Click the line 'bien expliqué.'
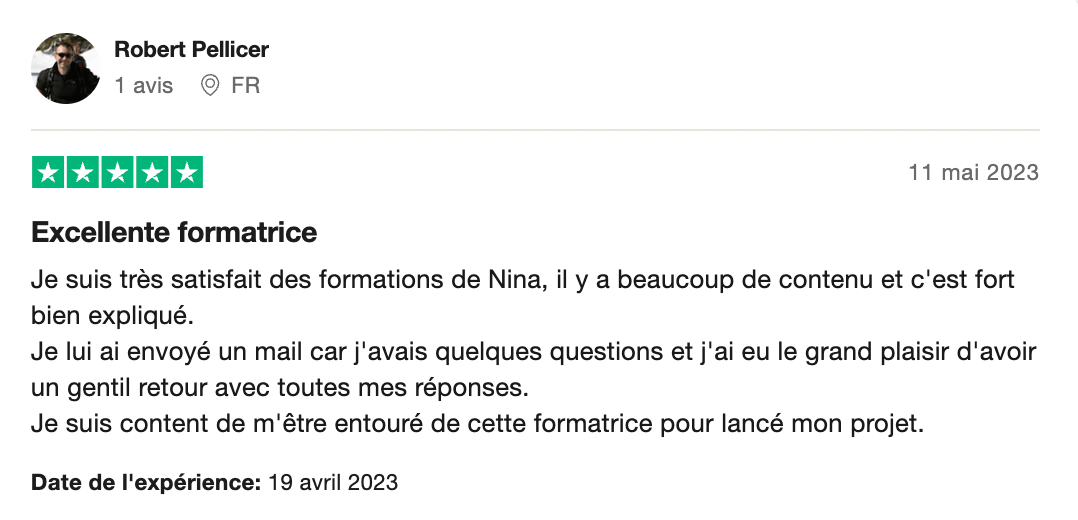The height and width of the screenshot is (520, 1078). click(113, 316)
